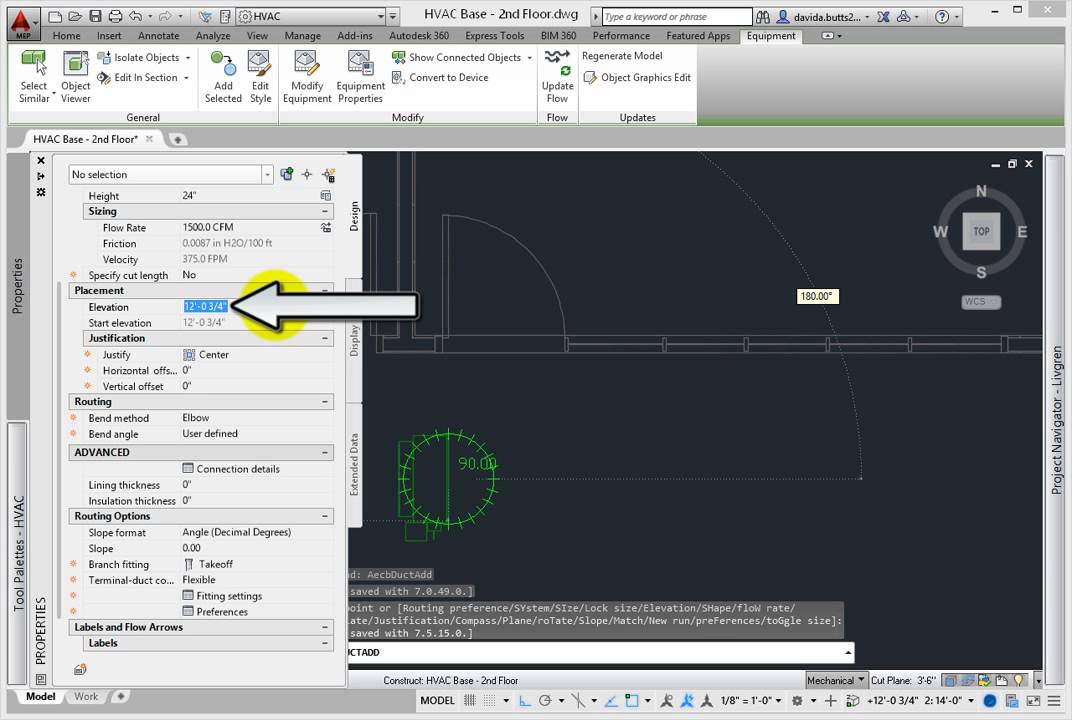Open the Design tab of Properties palette
The height and width of the screenshot is (720, 1072).
(x=354, y=216)
